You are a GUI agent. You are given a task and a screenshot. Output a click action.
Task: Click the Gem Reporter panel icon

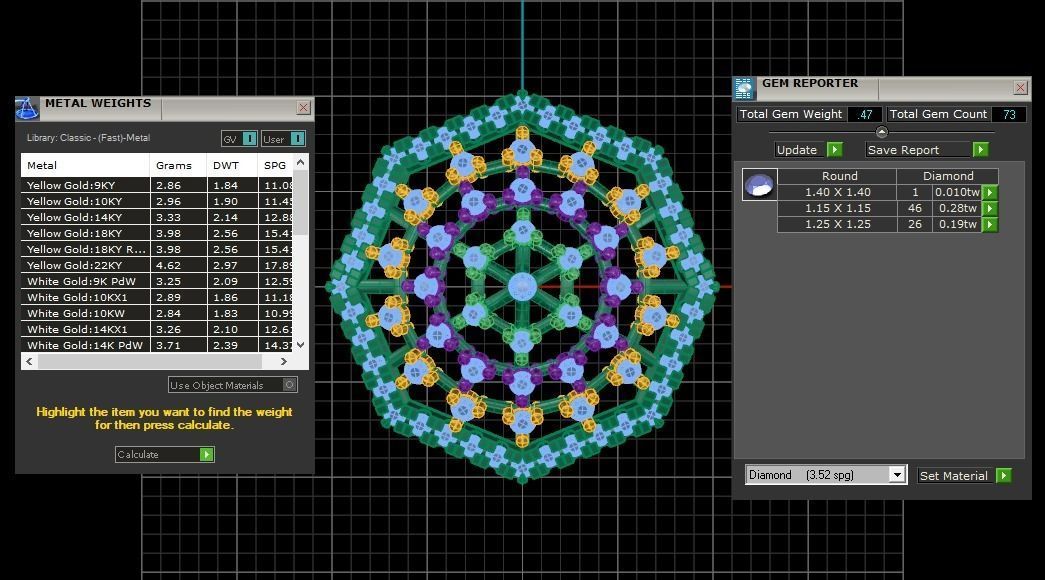744,88
